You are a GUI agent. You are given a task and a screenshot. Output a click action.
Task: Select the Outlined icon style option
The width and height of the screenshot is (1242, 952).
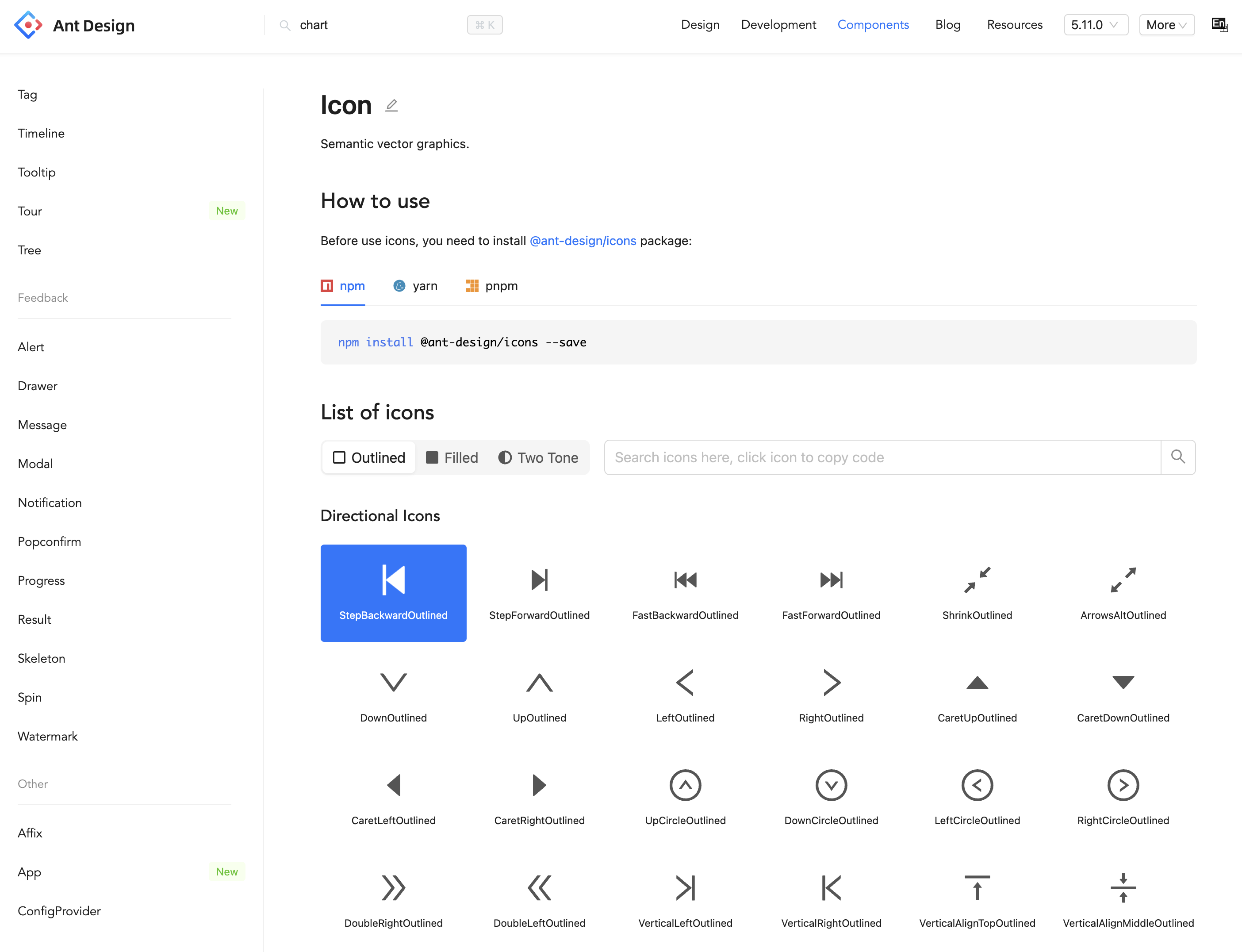(369, 457)
